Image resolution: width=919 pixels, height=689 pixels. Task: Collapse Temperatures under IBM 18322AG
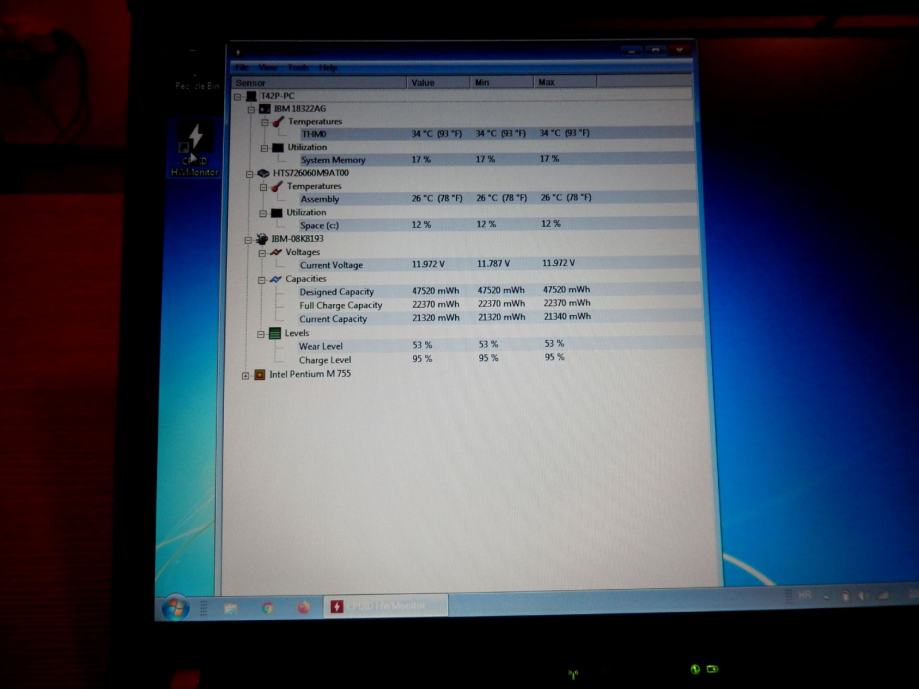(265, 122)
